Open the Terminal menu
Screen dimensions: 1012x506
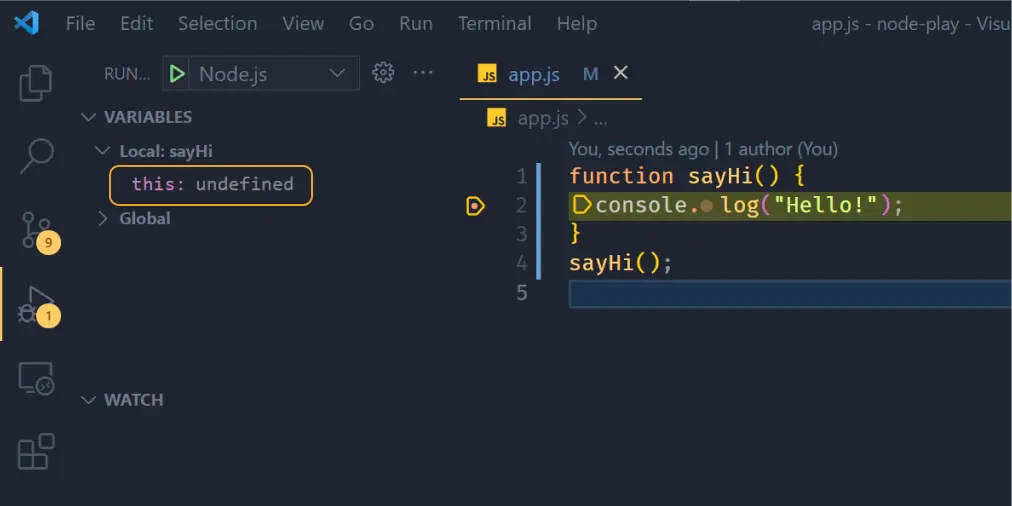494,24
